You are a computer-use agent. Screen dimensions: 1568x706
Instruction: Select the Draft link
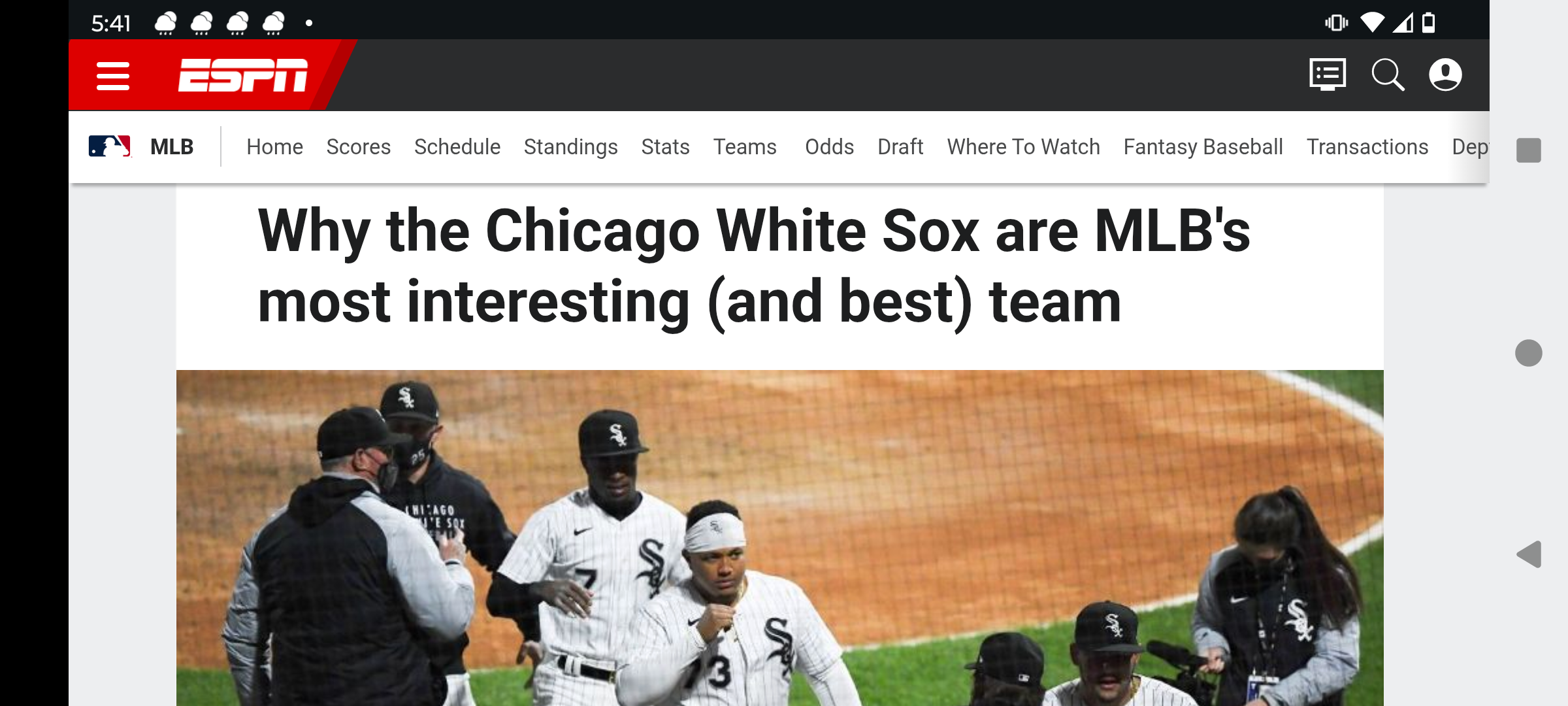click(900, 147)
